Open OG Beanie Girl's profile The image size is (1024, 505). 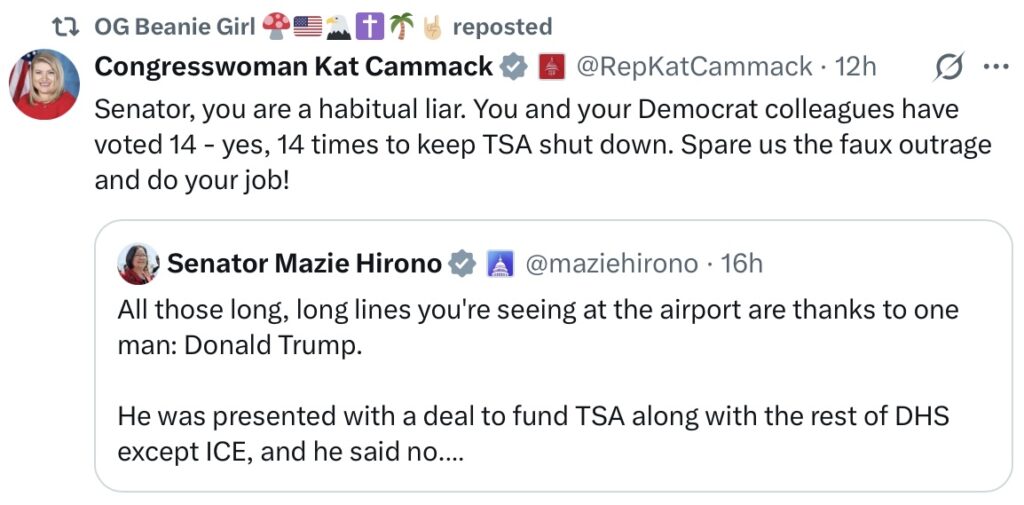tap(175, 26)
